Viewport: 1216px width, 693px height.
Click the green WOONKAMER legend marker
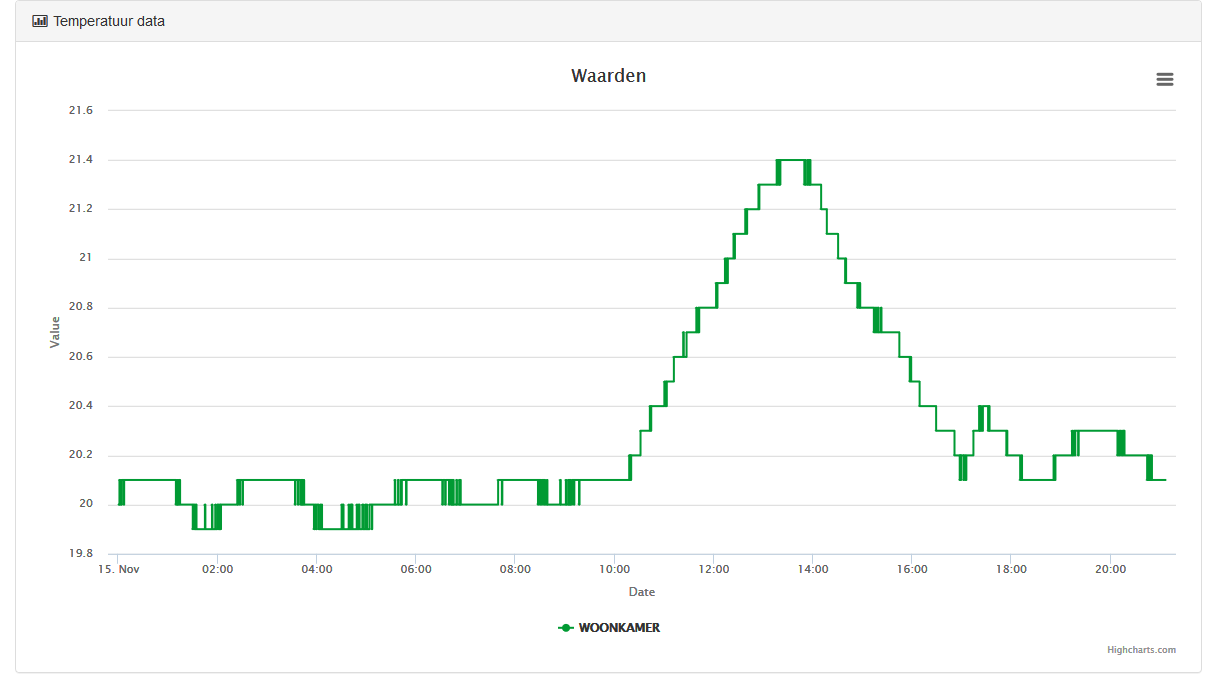566,628
